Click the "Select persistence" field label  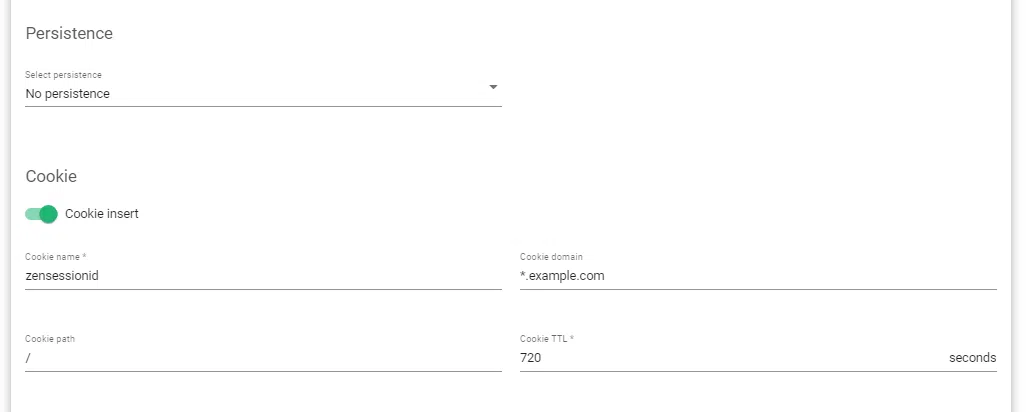click(63, 75)
